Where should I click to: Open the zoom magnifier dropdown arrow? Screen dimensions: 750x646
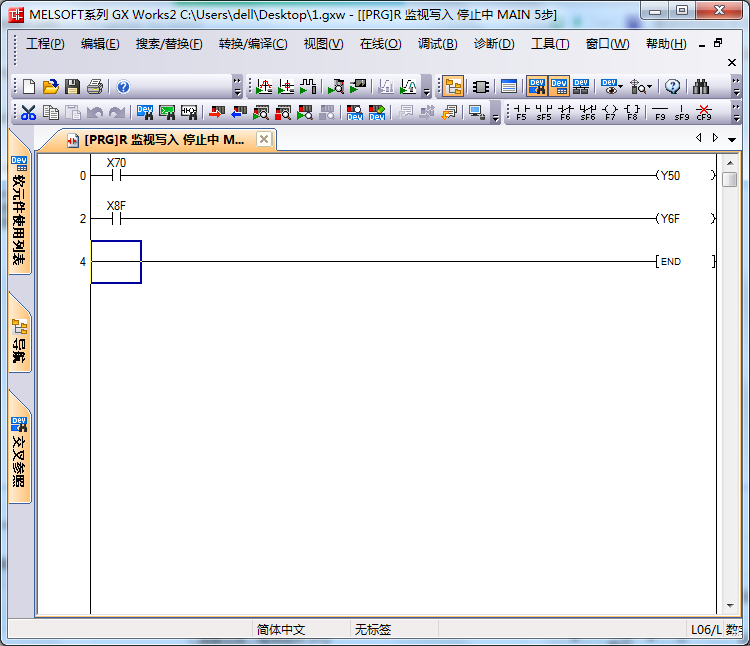point(650,87)
